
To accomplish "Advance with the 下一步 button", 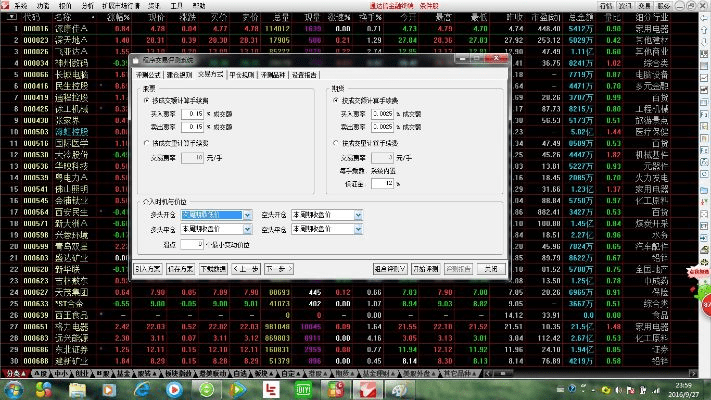I will (x=279, y=269).
